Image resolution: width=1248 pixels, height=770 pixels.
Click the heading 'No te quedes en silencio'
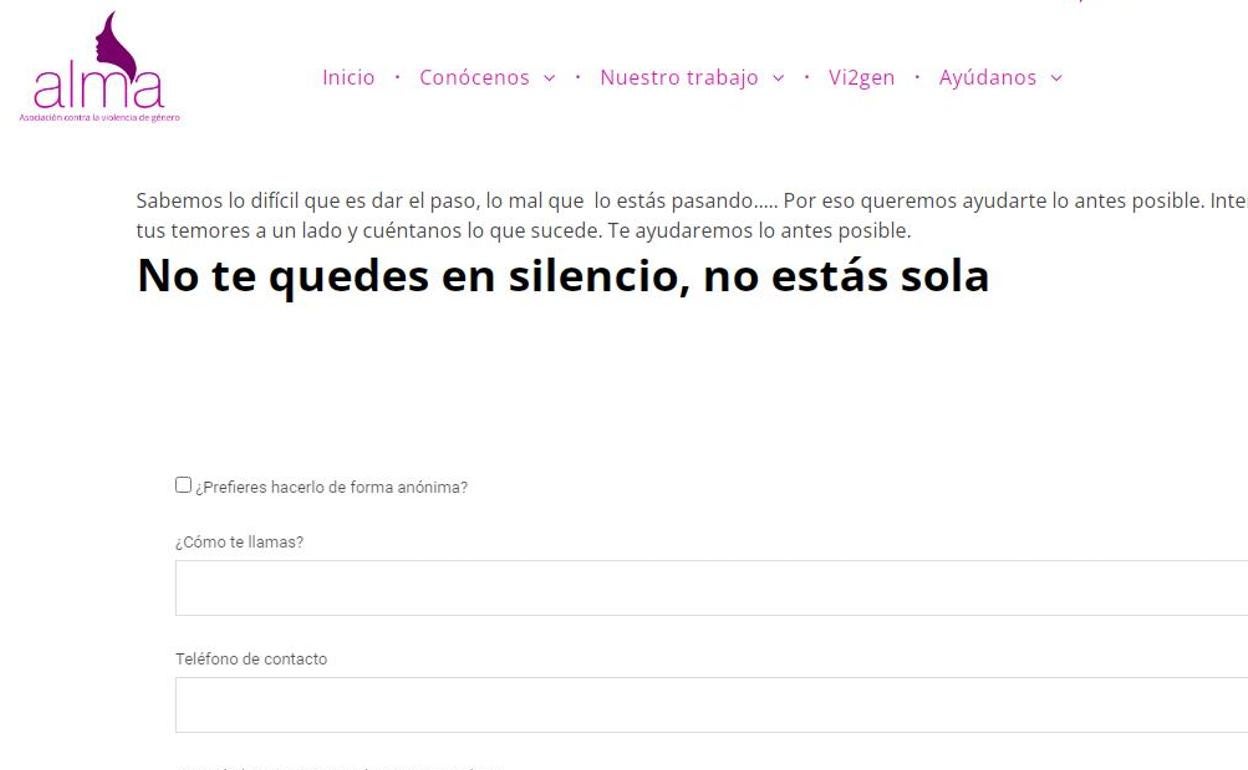pos(562,276)
